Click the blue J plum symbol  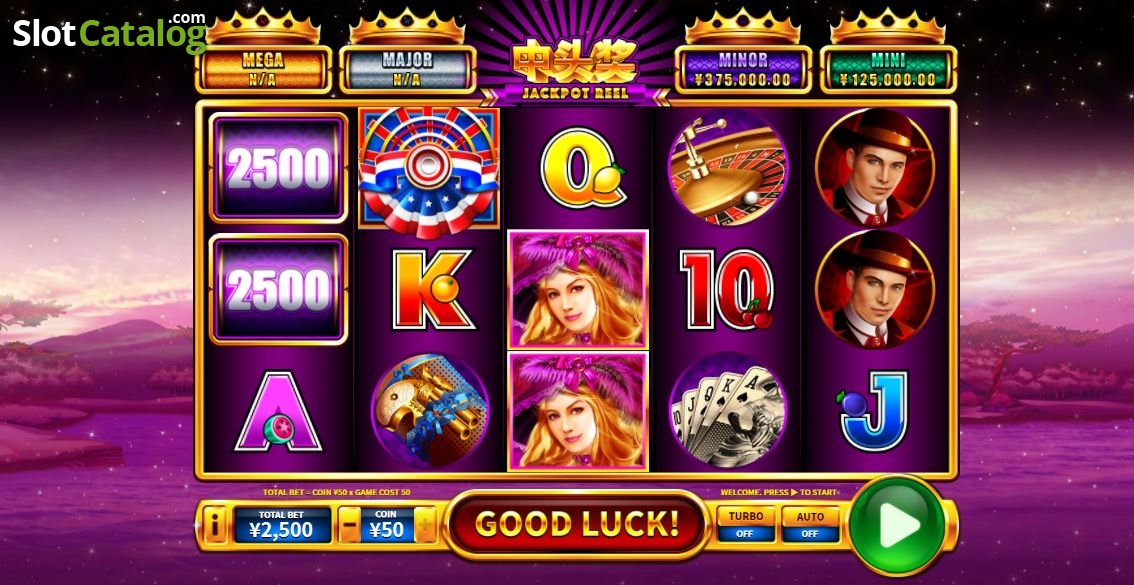point(873,411)
